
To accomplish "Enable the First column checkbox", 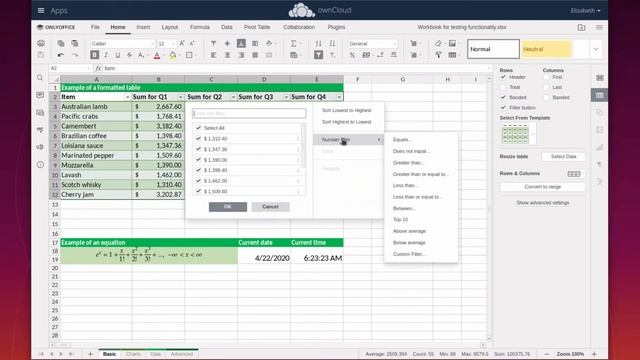I will coord(547,77).
